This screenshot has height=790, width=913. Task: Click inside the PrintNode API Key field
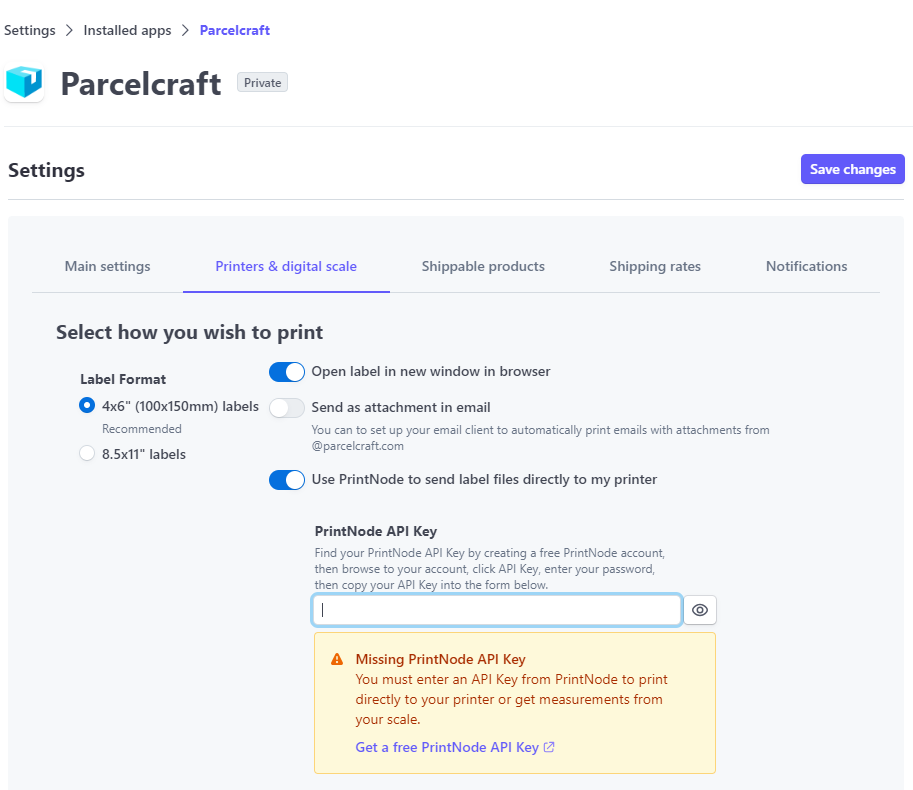(496, 610)
